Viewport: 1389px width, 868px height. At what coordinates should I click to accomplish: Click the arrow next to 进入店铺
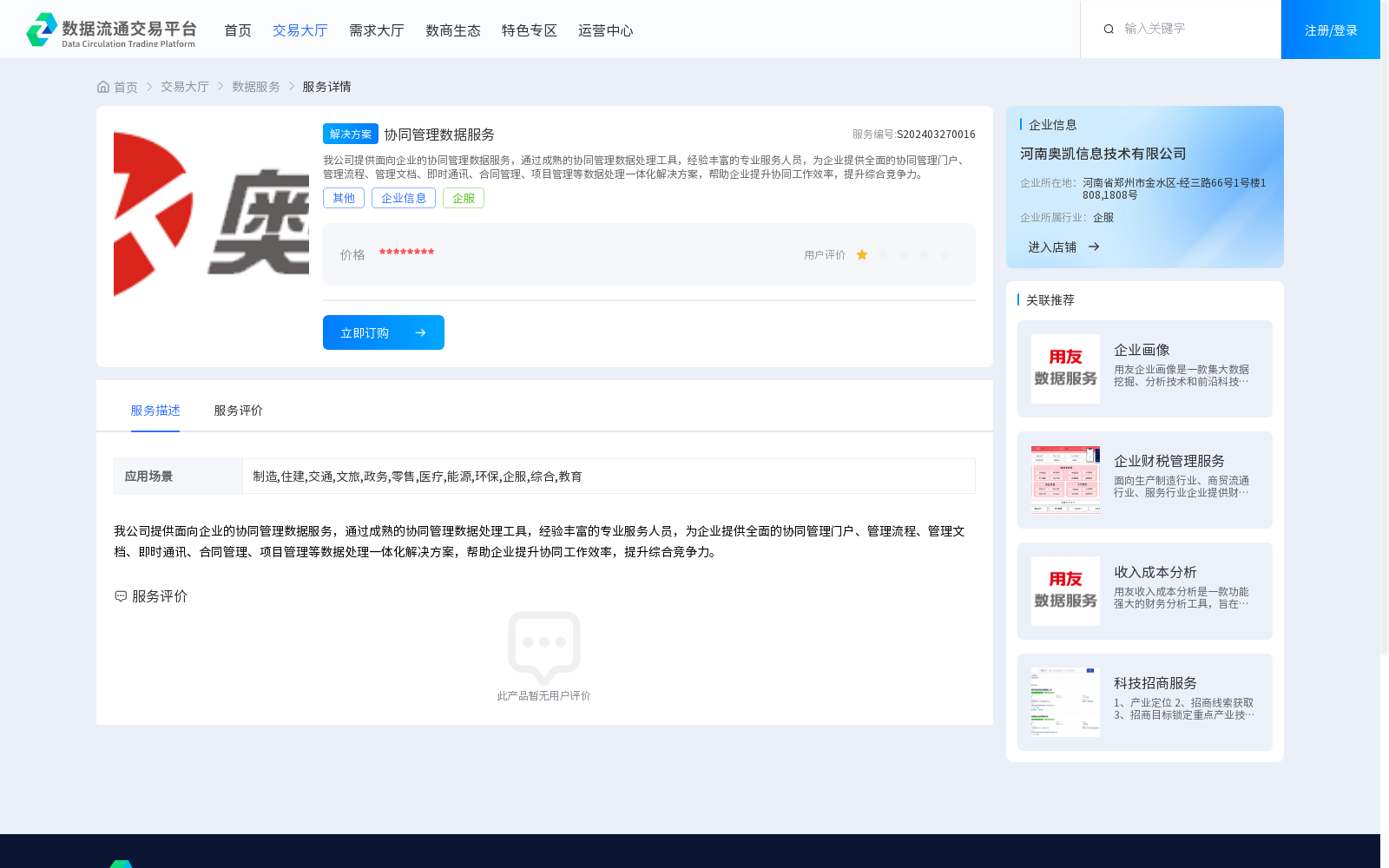(x=1094, y=247)
